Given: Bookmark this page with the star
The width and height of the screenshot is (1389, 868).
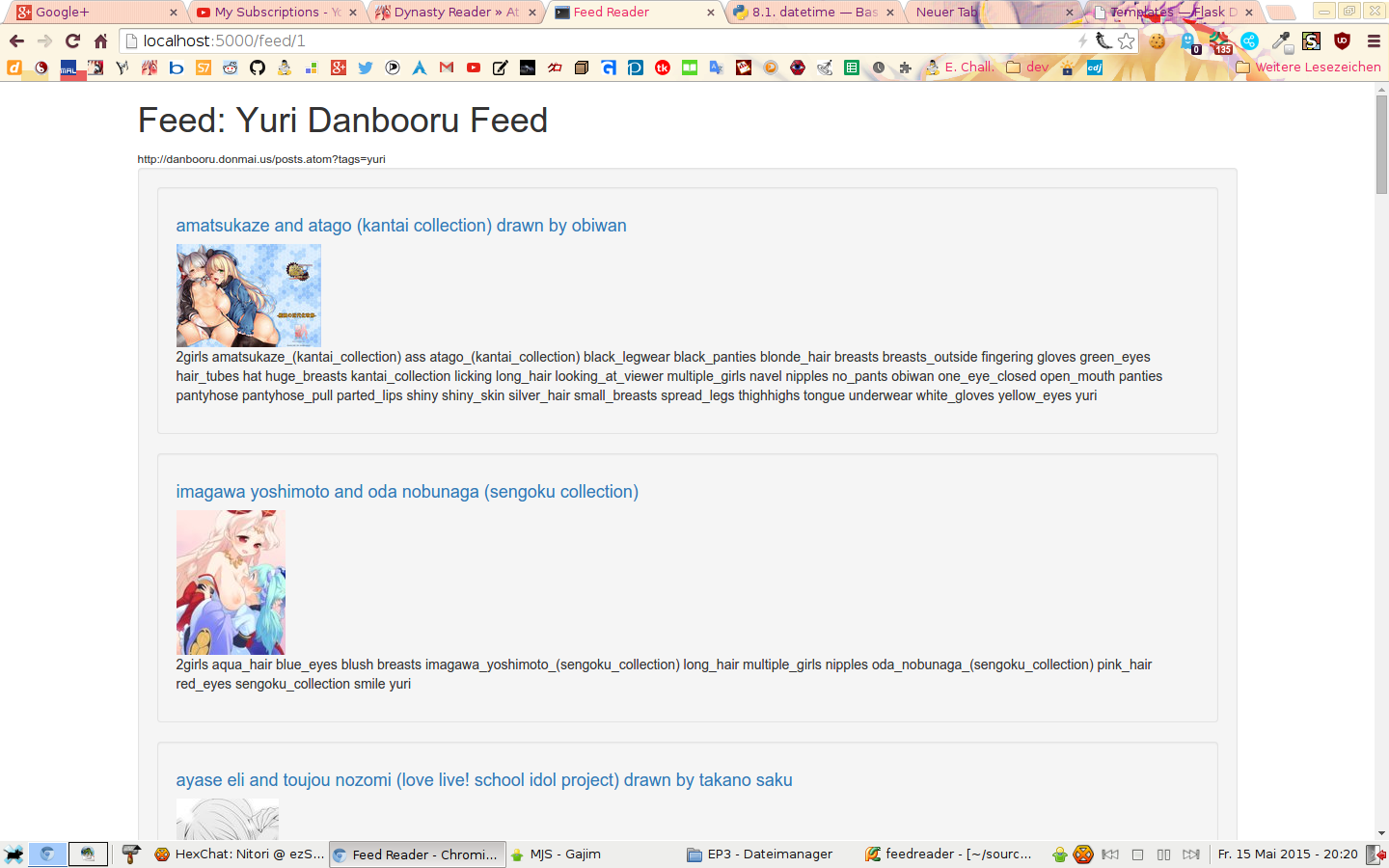Looking at the screenshot, I should (1126, 41).
